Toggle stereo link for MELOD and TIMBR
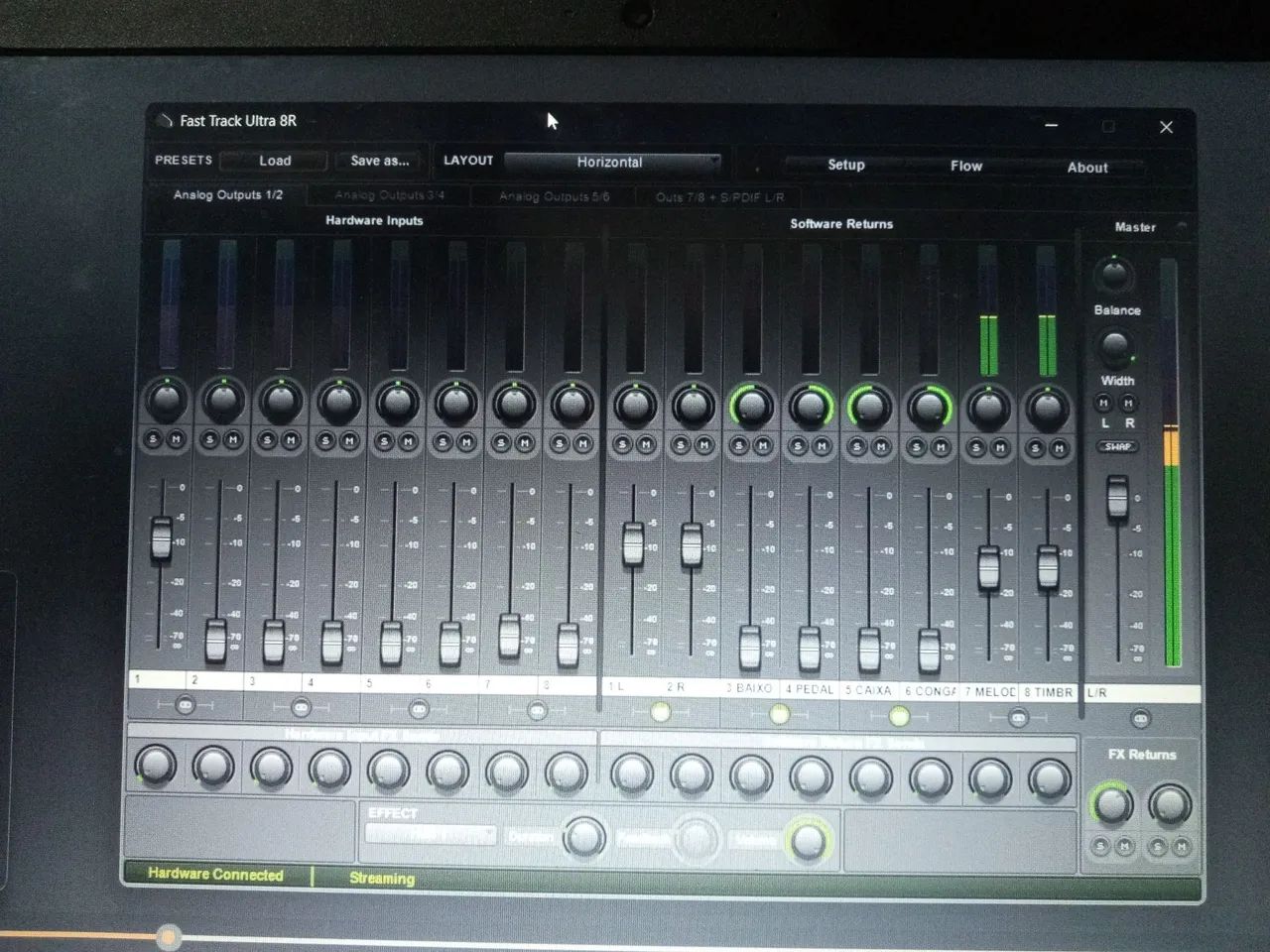 pyautogui.click(x=1018, y=717)
